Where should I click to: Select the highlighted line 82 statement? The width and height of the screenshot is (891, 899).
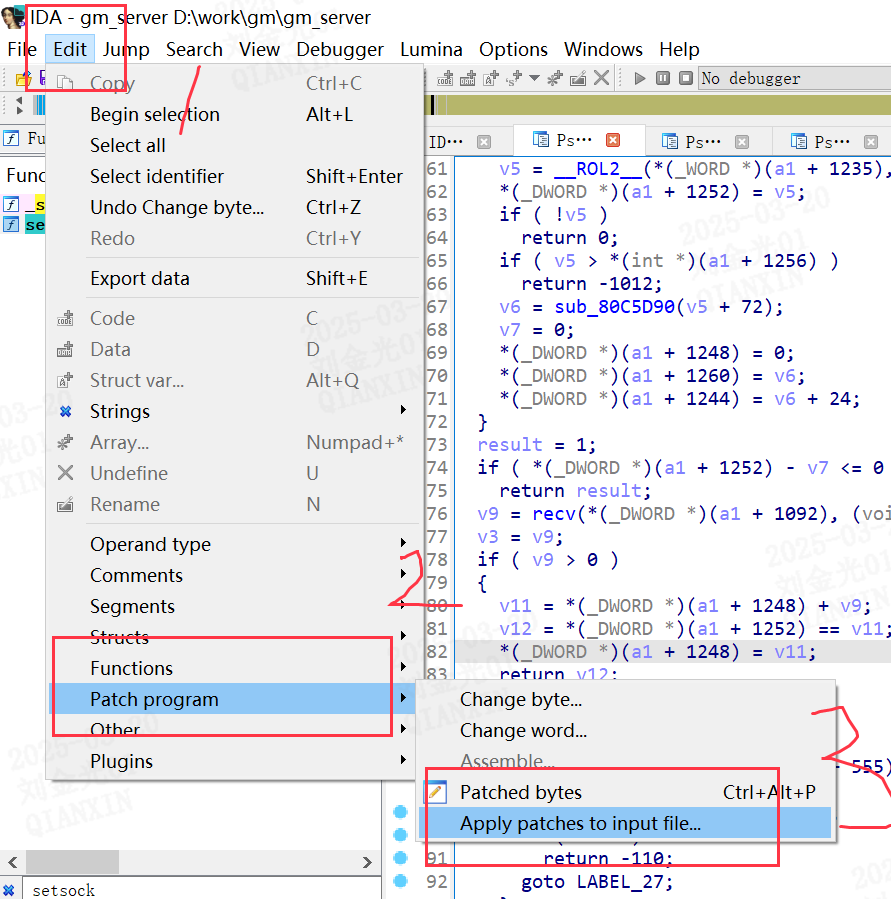click(656, 652)
